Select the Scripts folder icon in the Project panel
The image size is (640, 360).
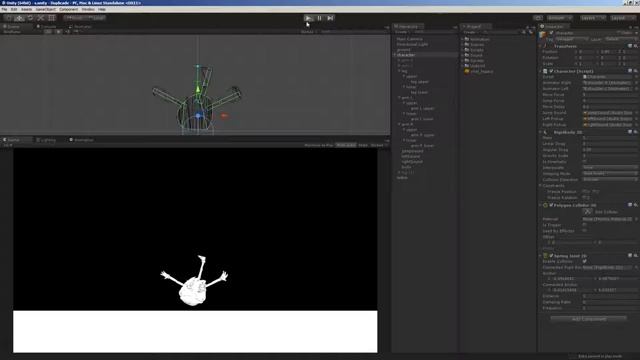[x=467, y=50]
